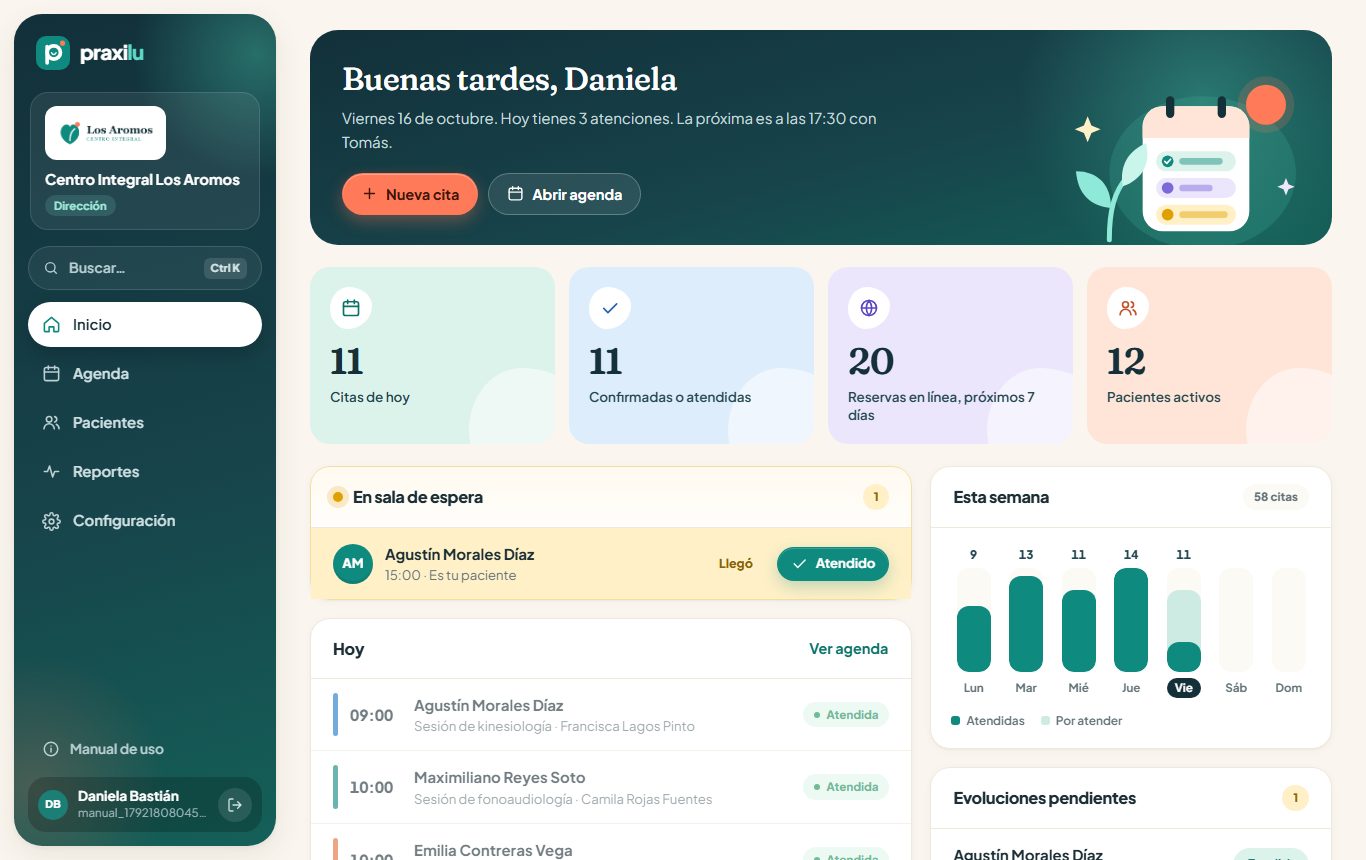Click the DB user avatar
The height and width of the screenshot is (860, 1366).
tap(53, 804)
